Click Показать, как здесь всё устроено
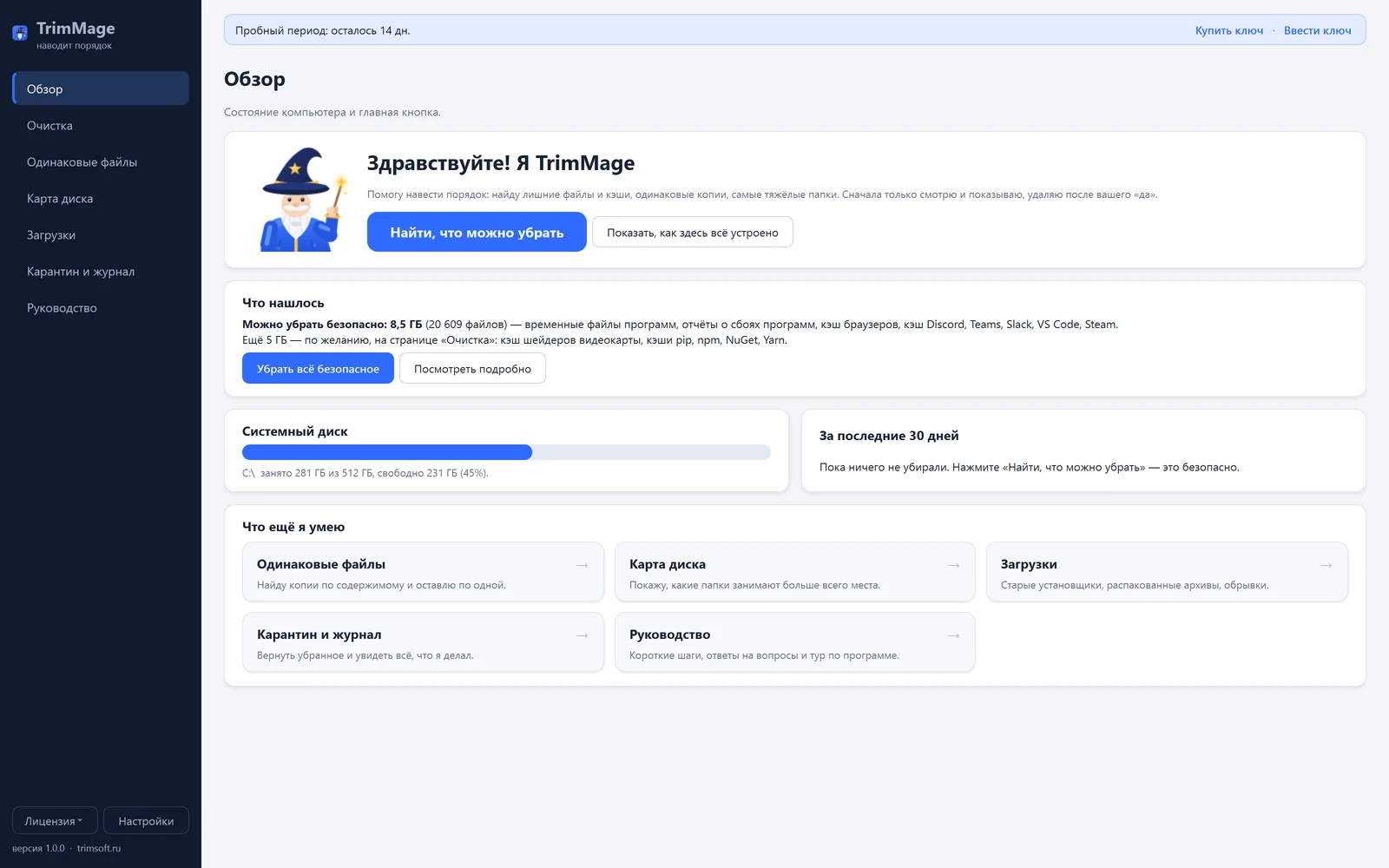 pyautogui.click(x=693, y=232)
